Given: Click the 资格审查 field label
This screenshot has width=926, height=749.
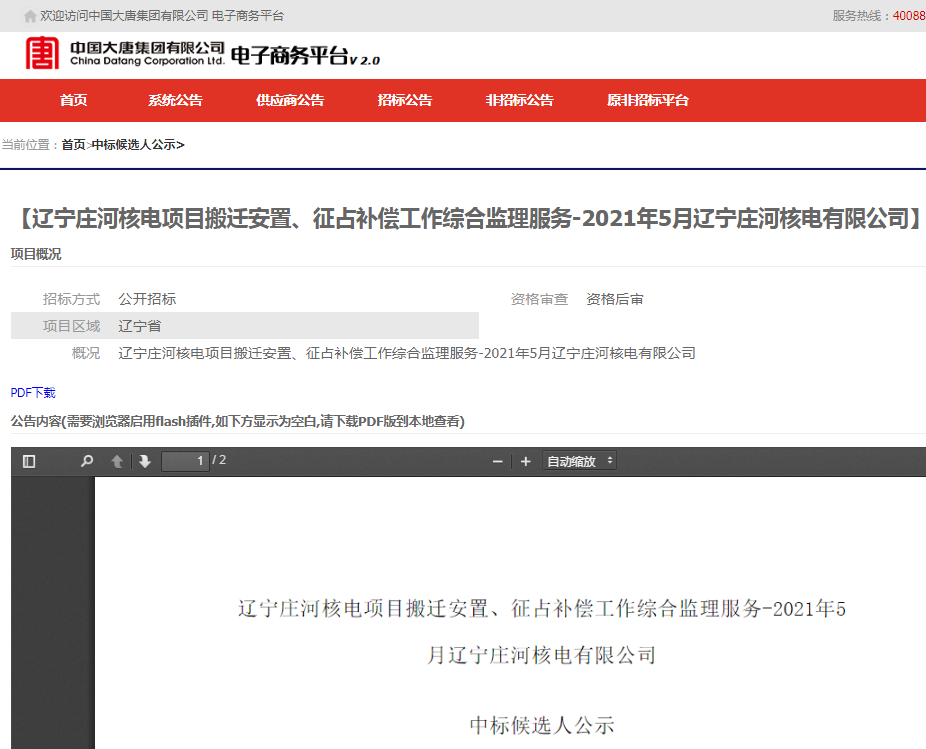Looking at the screenshot, I should coord(539,299).
